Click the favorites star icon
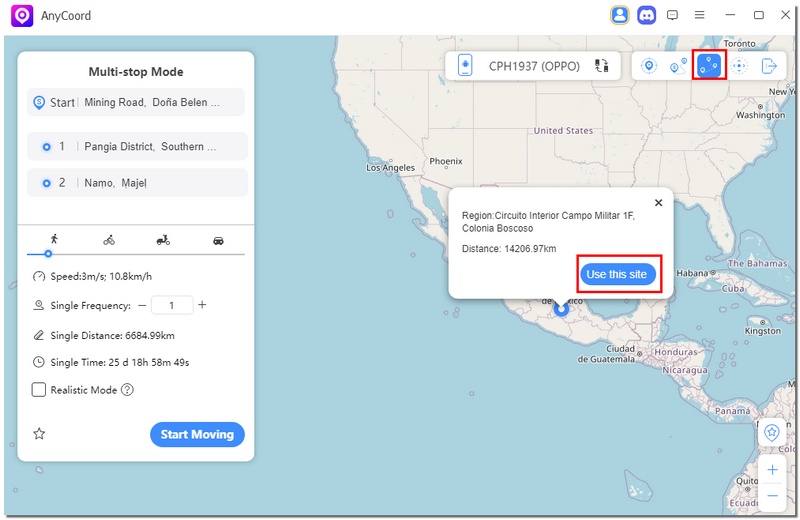800x520 pixels. [x=40, y=434]
